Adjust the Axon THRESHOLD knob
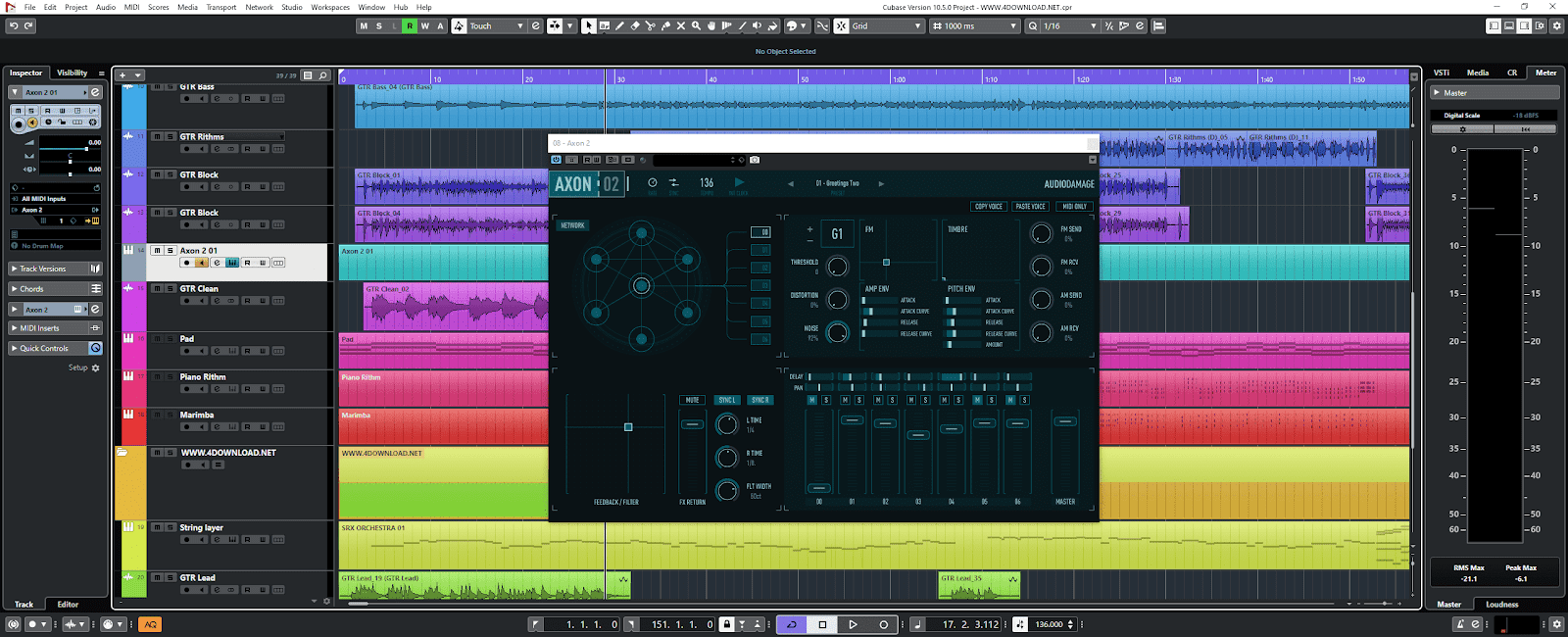Viewport: 1568px width, 637px height. [837, 267]
